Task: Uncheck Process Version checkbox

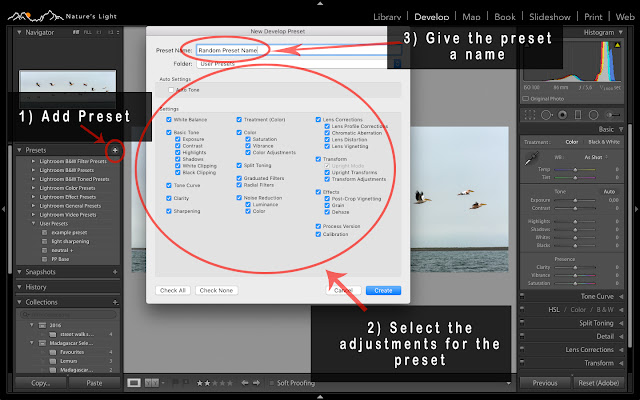Action: 318,226
